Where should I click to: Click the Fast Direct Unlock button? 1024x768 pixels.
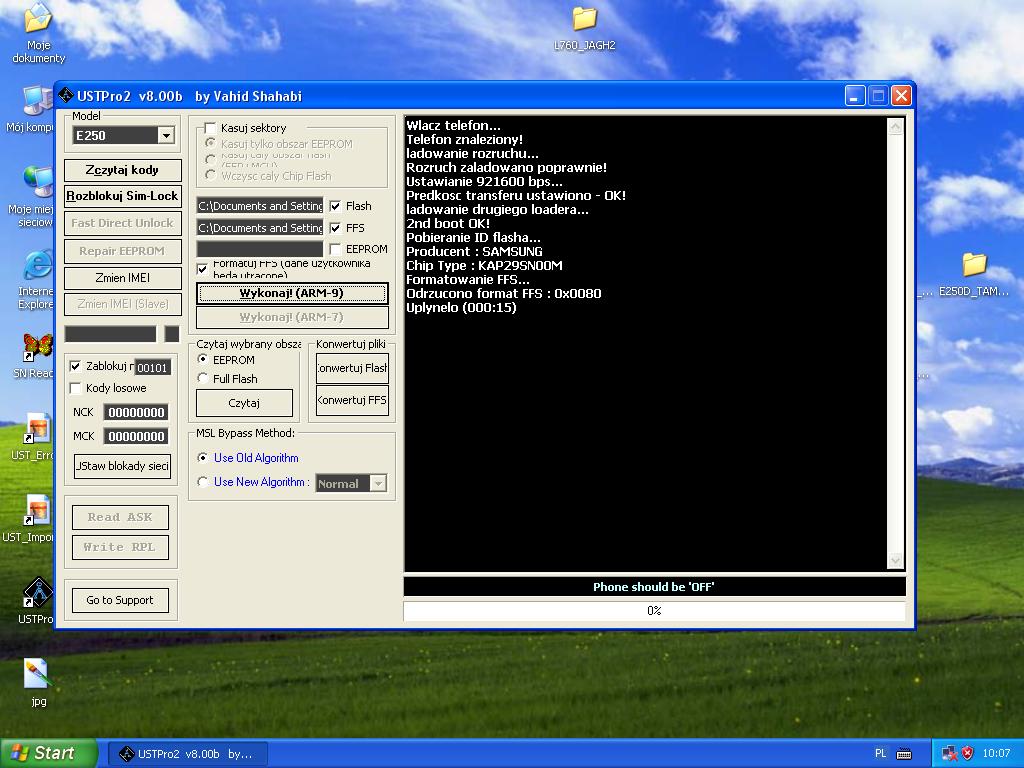click(x=123, y=223)
